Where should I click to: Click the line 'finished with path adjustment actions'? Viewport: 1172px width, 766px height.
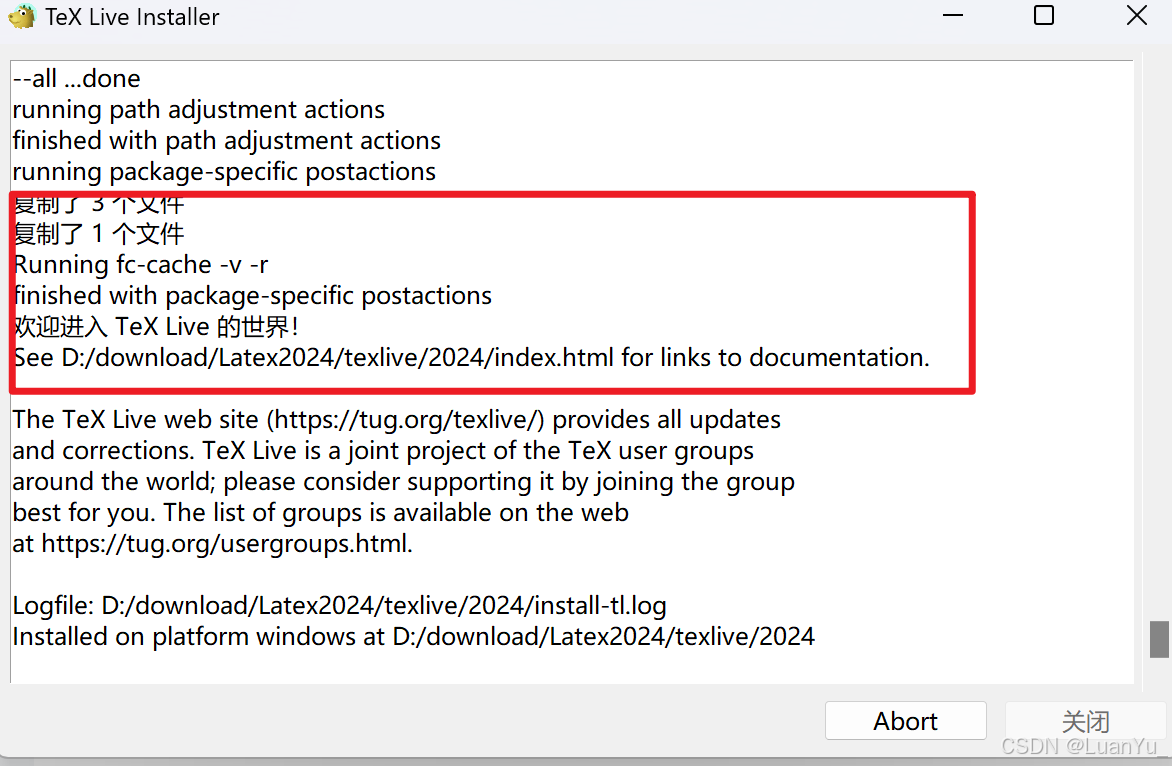coord(226,140)
